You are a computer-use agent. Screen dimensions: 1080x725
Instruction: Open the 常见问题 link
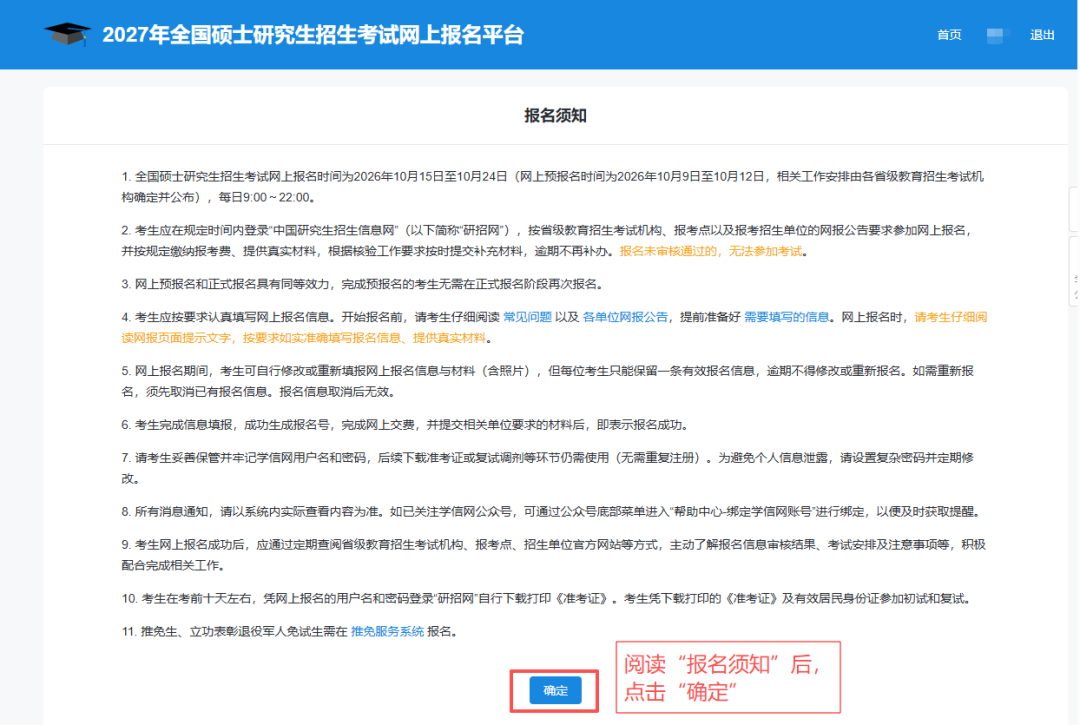(x=528, y=317)
